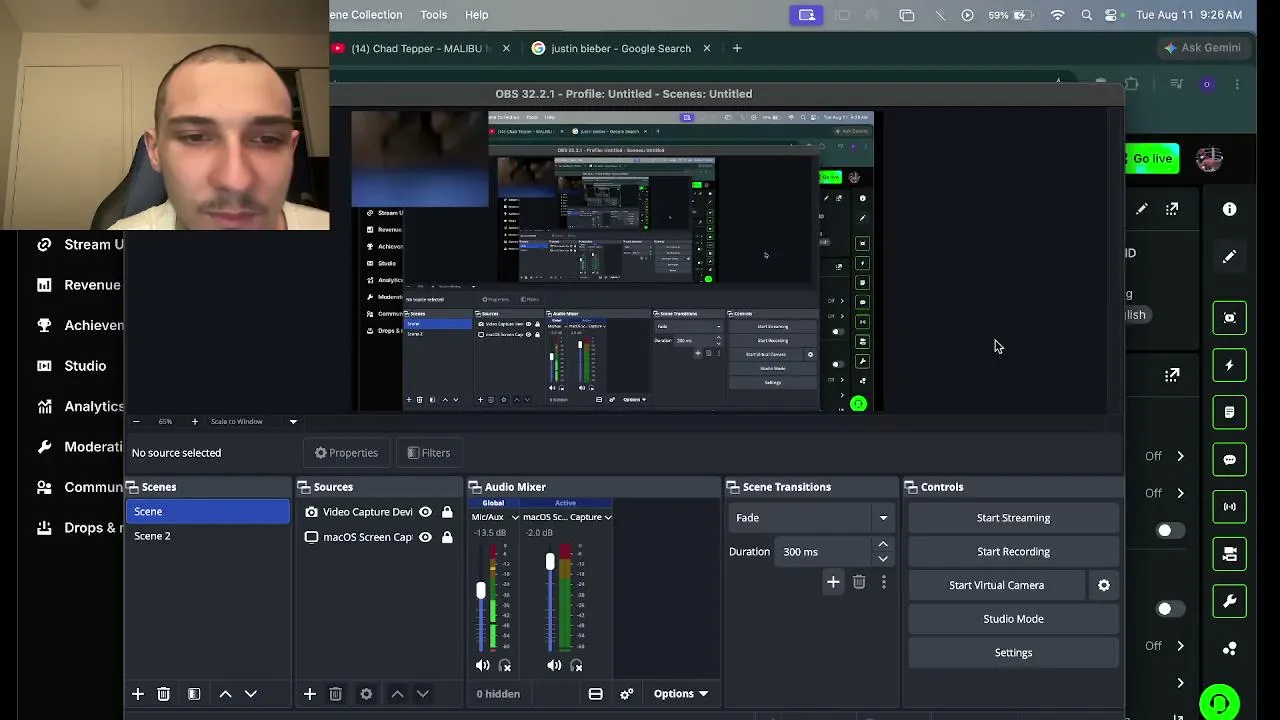Select the Scene 2 item in Scenes
The height and width of the screenshot is (720, 1280).
click(208, 536)
